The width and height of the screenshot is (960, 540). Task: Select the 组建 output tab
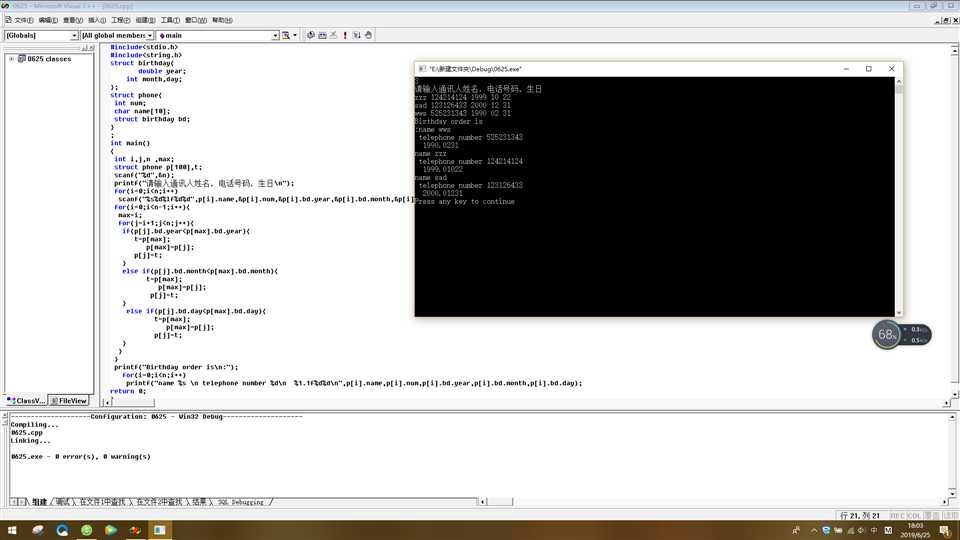click(x=40, y=502)
